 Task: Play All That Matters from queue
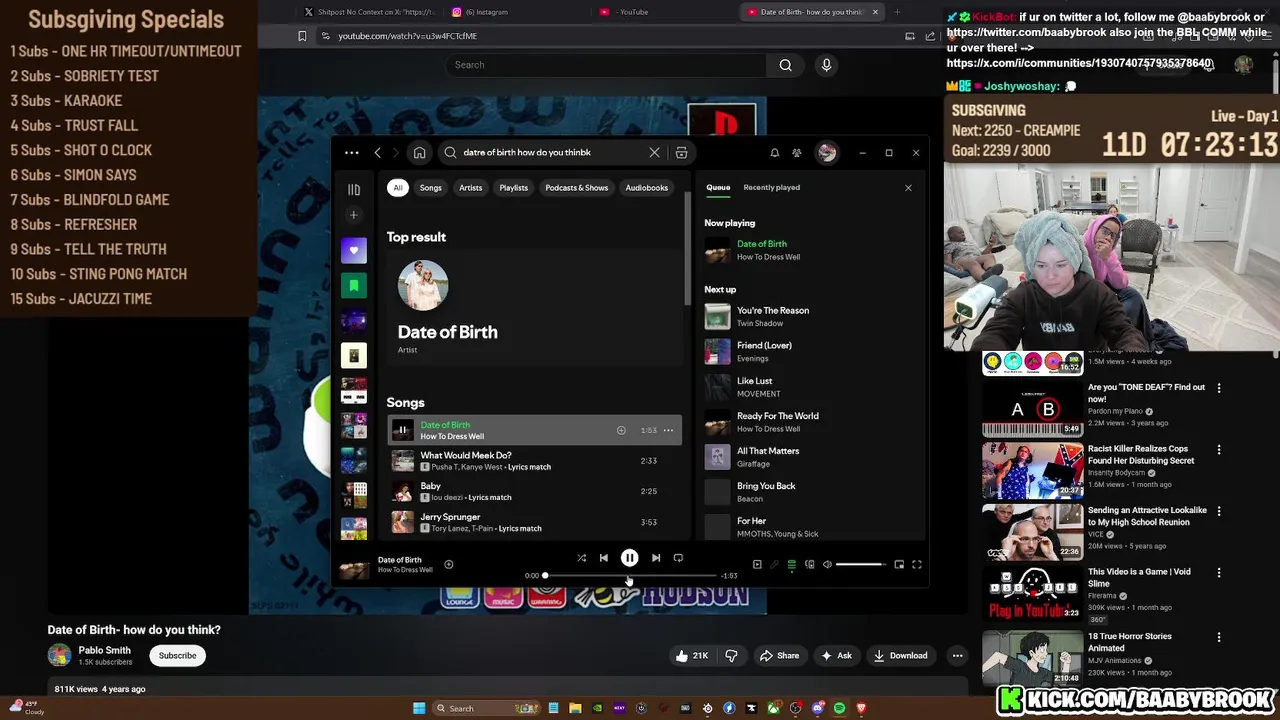(810, 457)
